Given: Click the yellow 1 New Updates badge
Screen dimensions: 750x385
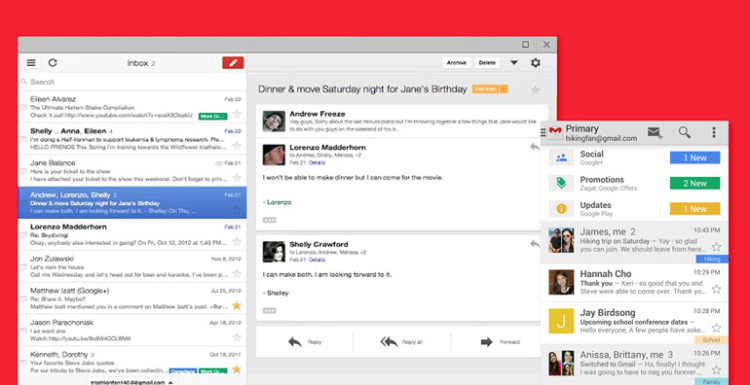Looking at the screenshot, I should [695, 209].
